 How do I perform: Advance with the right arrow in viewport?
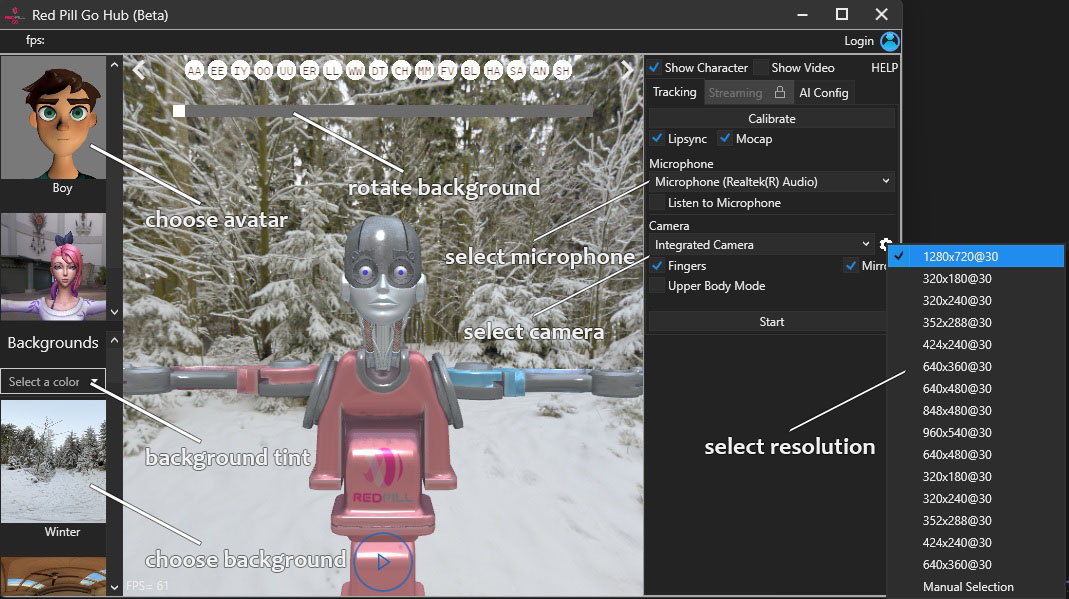[x=628, y=70]
